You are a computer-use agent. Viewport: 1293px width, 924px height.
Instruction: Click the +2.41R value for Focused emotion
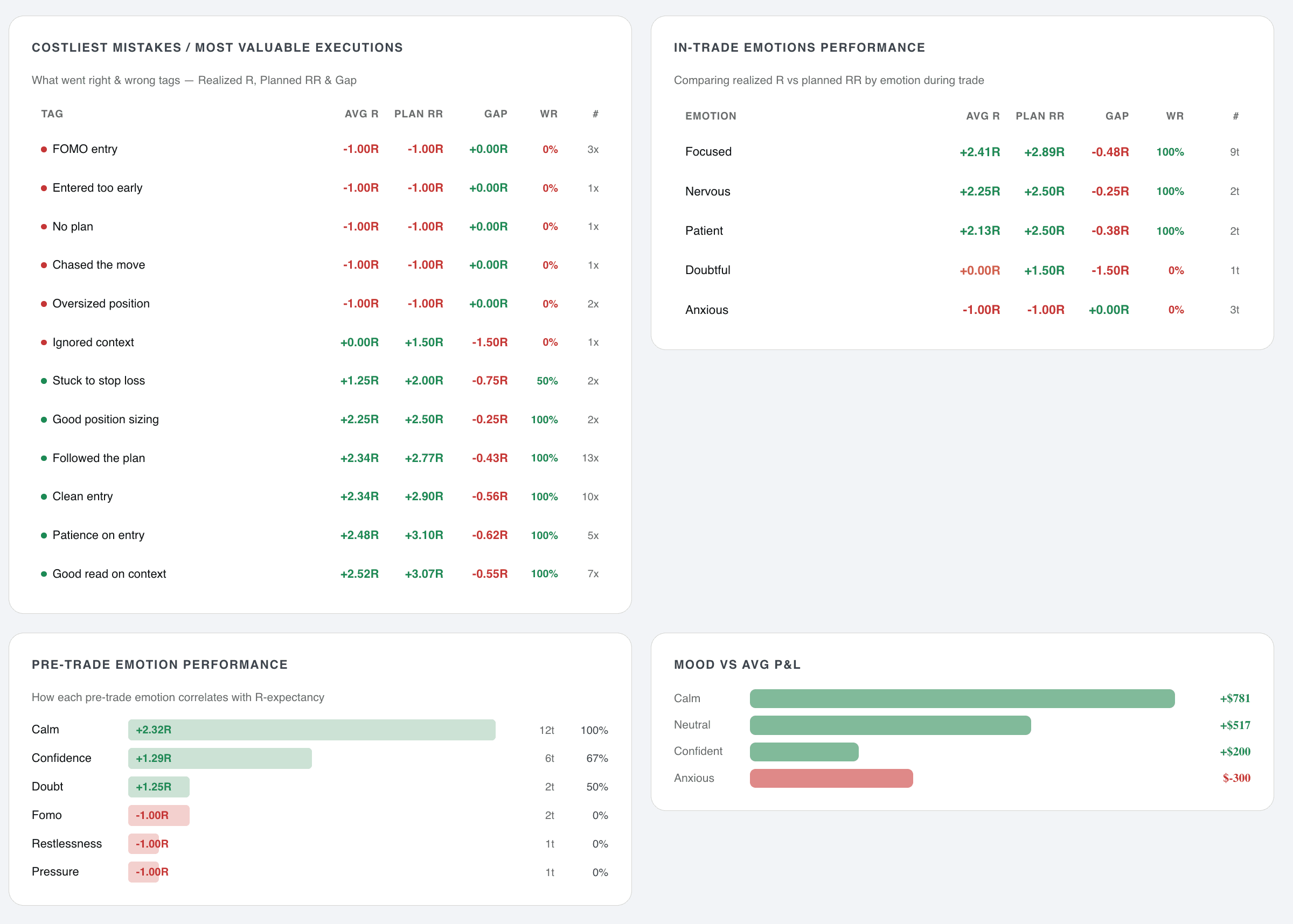979,151
